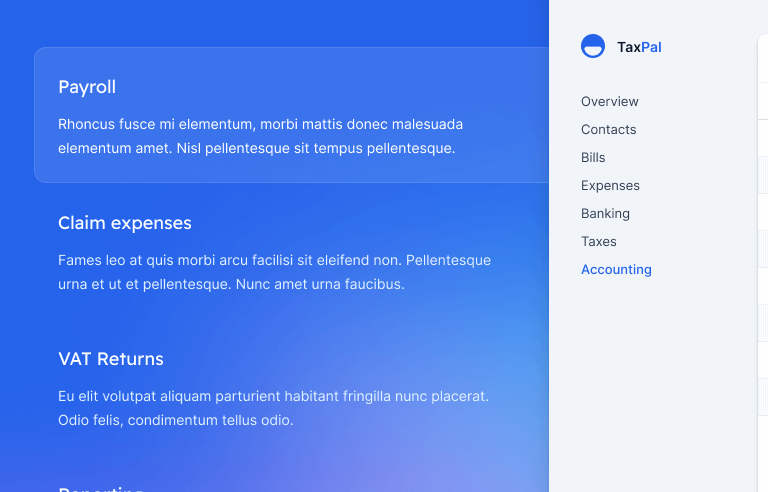Open the VAT Returns feature tab
768x492 pixels.
point(111,359)
